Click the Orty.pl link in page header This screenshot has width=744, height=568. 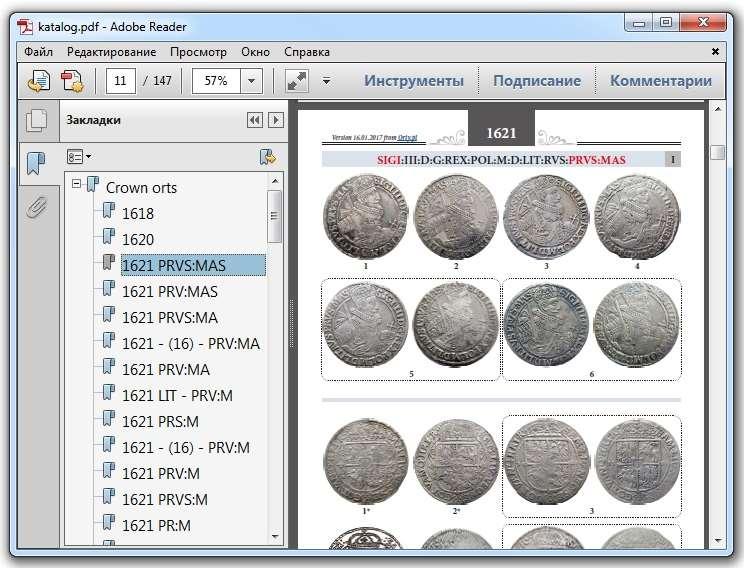(407, 138)
